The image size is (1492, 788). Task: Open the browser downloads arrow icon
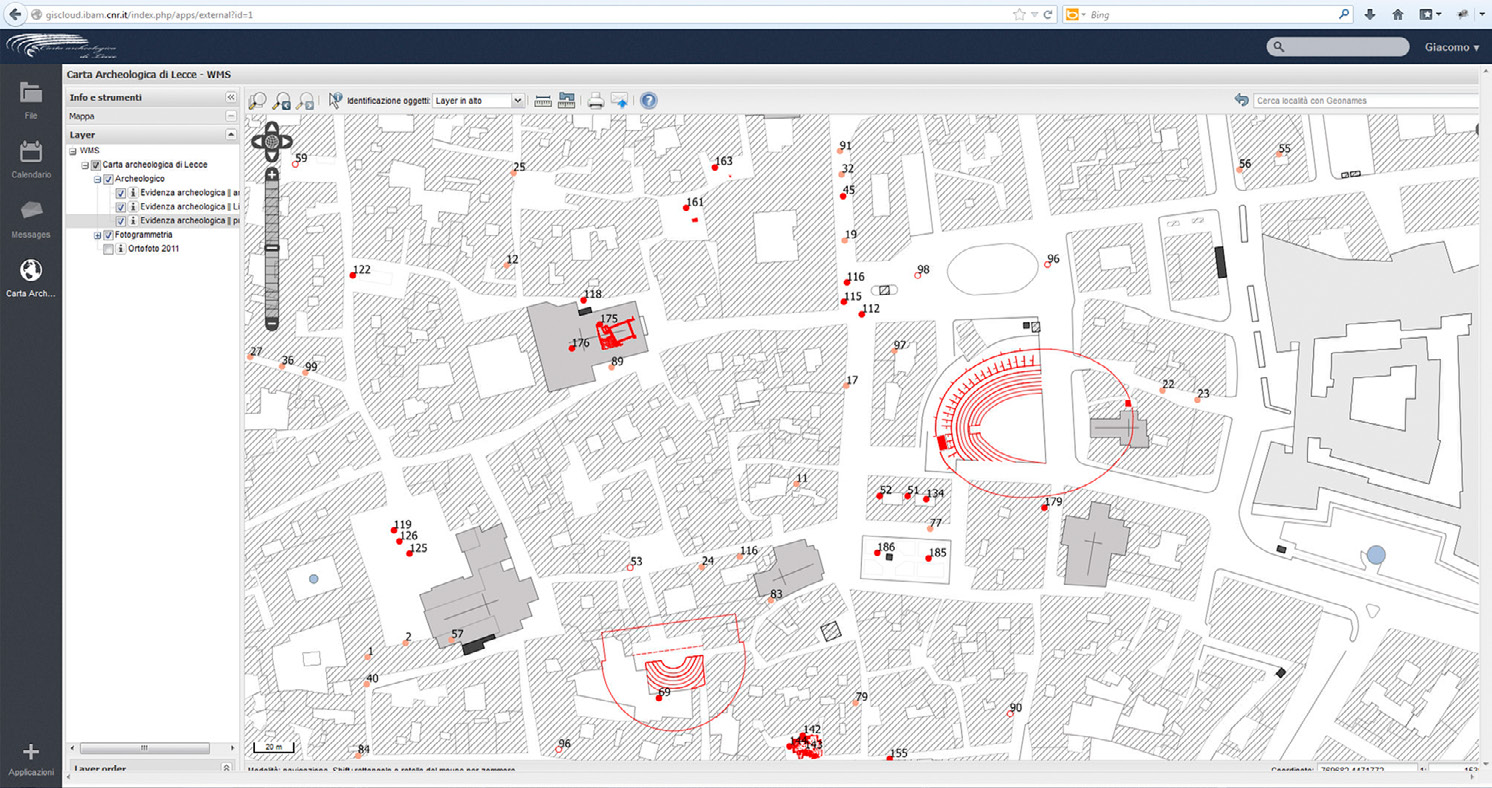pos(1370,15)
